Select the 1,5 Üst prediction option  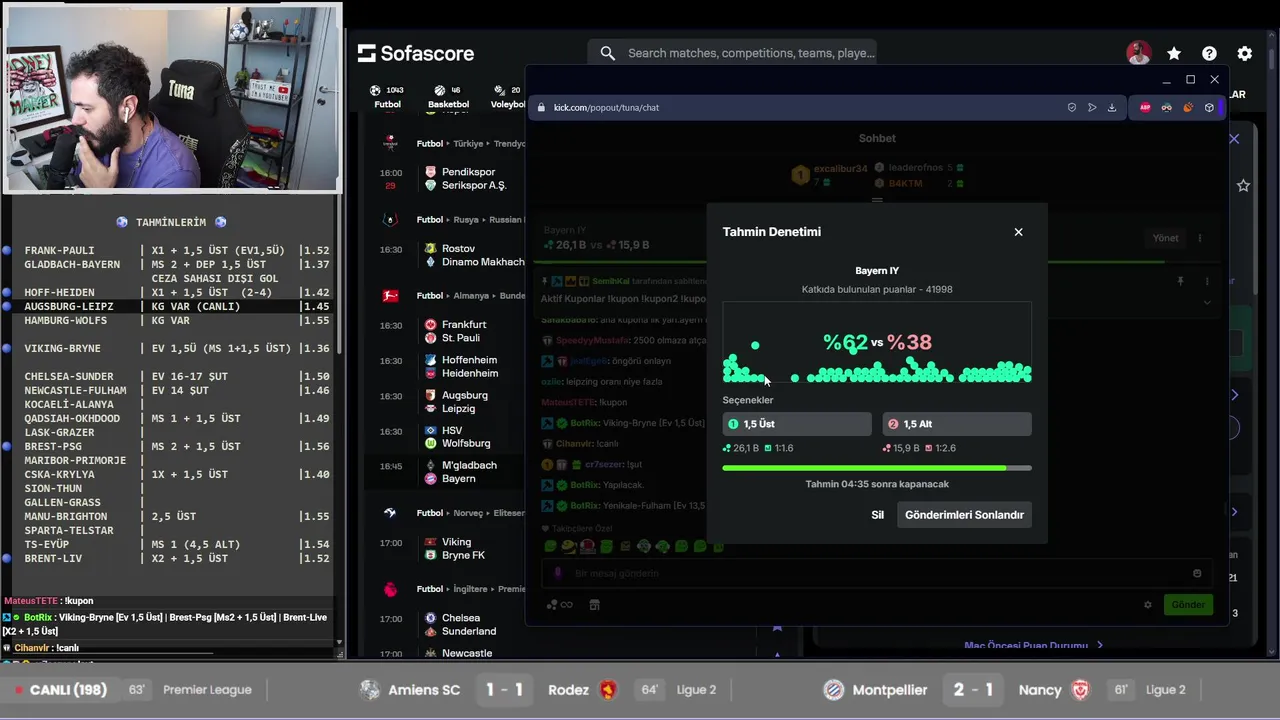797,424
